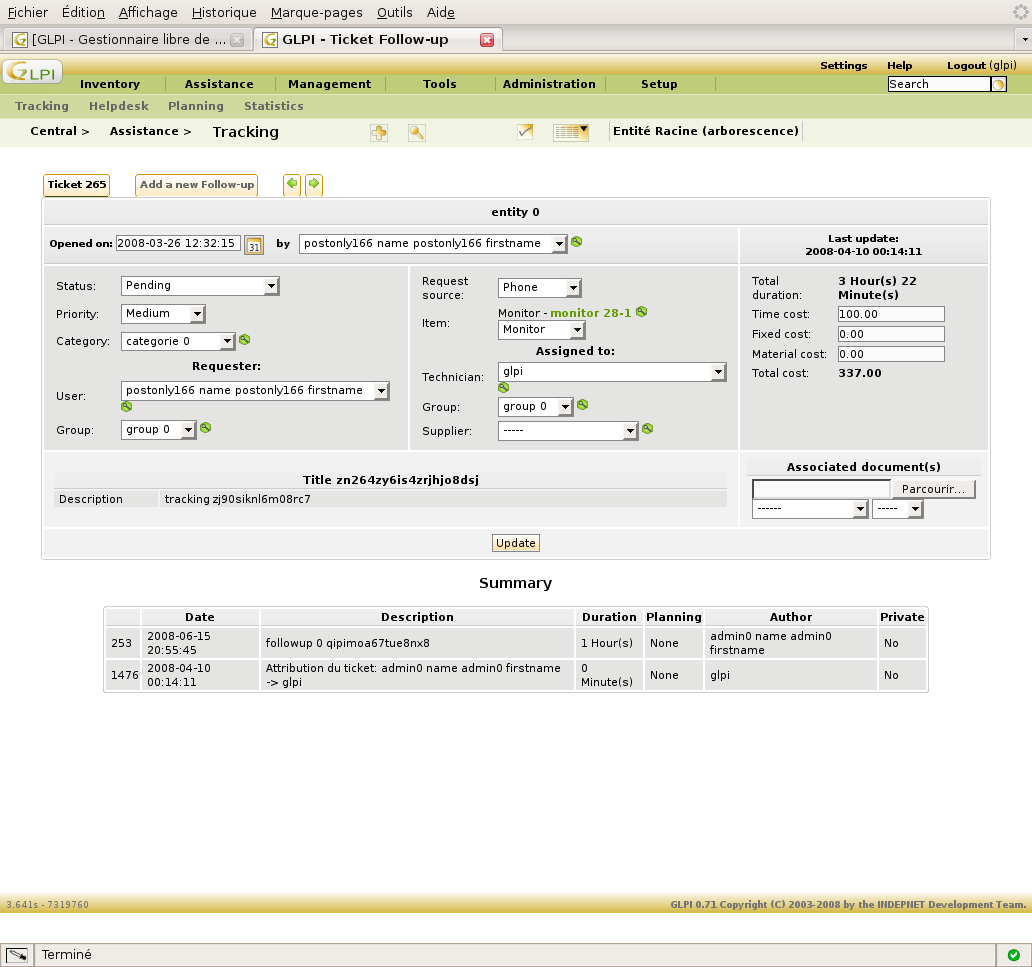Open the Category dropdown showing categorie 0
1032x967 pixels.
click(x=178, y=342)
